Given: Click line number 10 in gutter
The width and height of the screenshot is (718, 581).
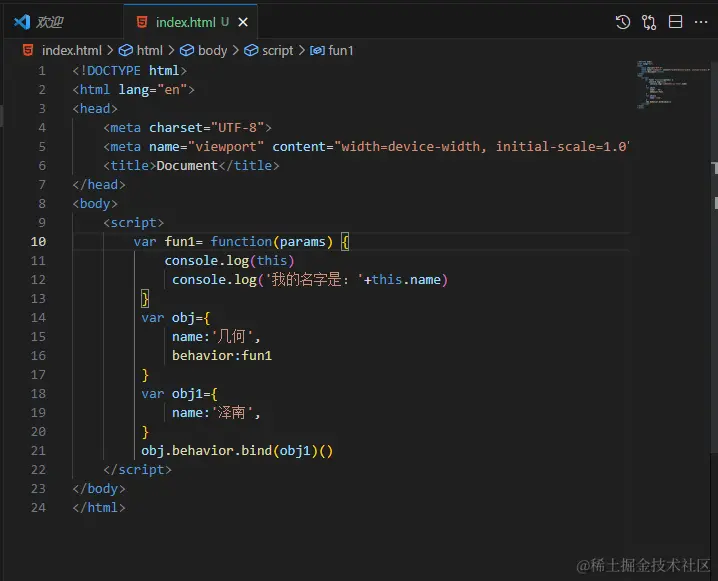Looking at the screenshot, I should coord(38,242).
